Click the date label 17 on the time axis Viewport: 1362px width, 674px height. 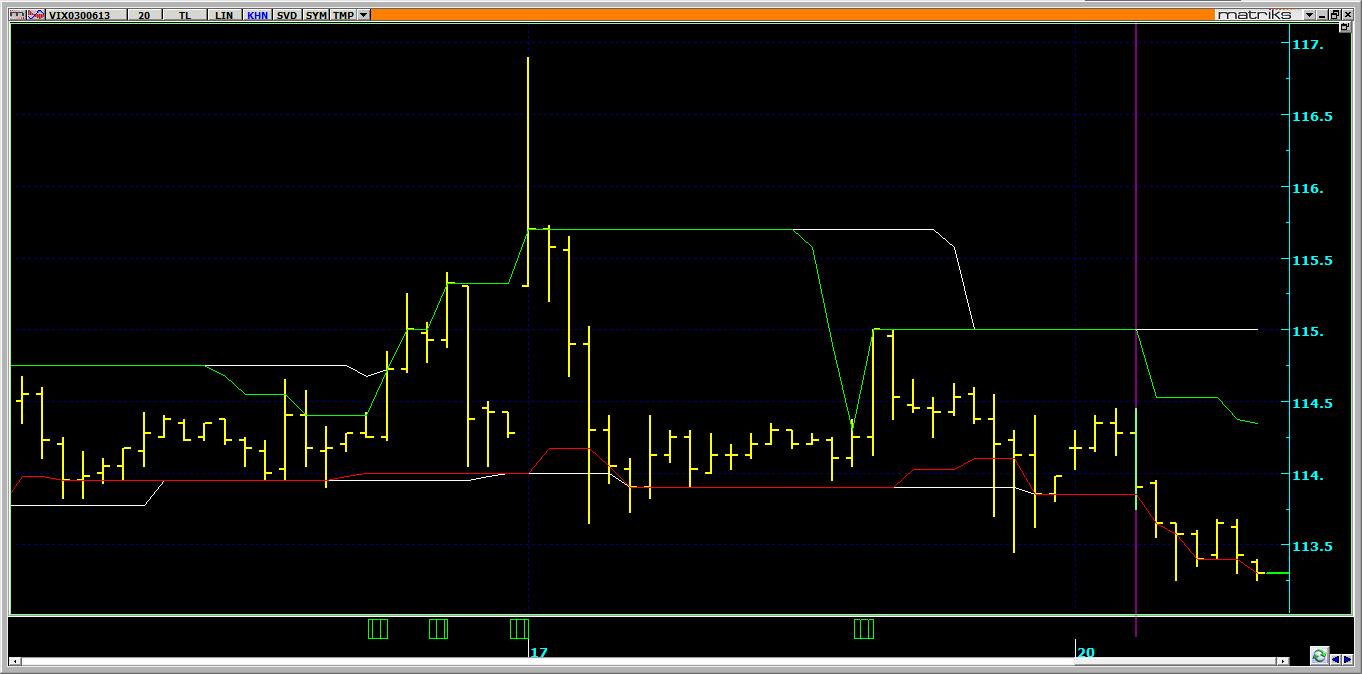539,652
